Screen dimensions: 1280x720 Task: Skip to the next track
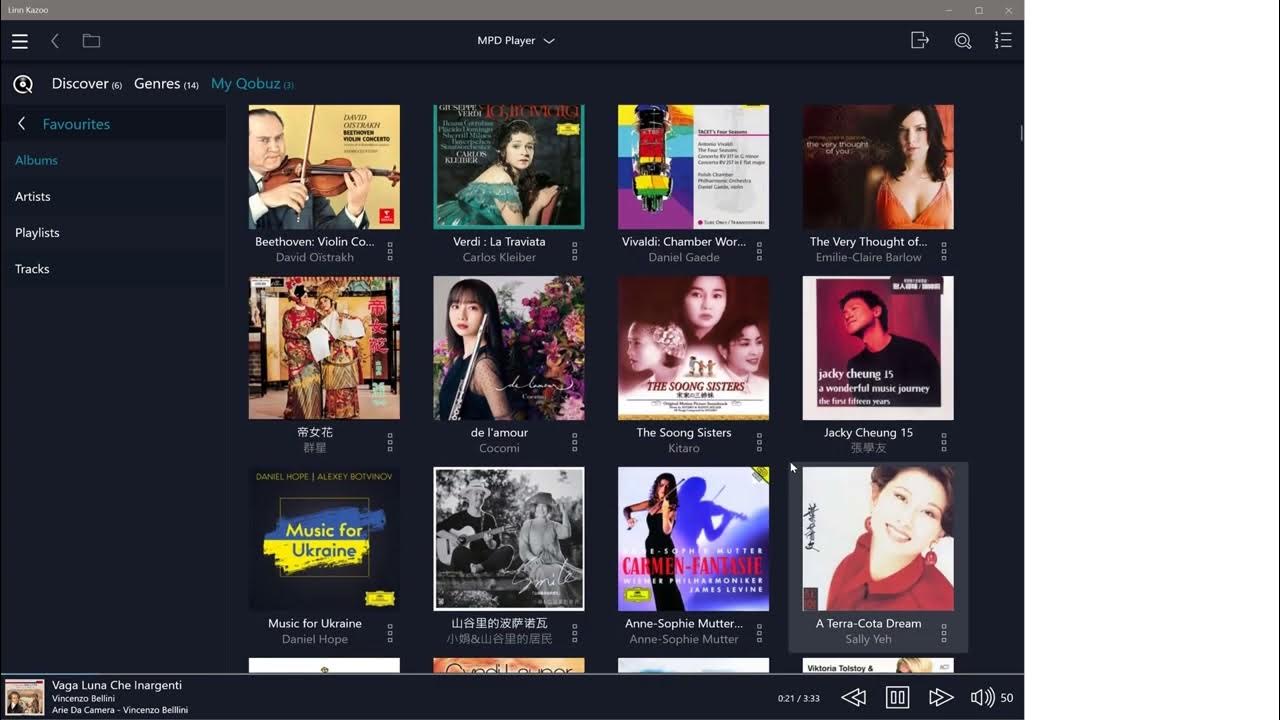(941, 698)
